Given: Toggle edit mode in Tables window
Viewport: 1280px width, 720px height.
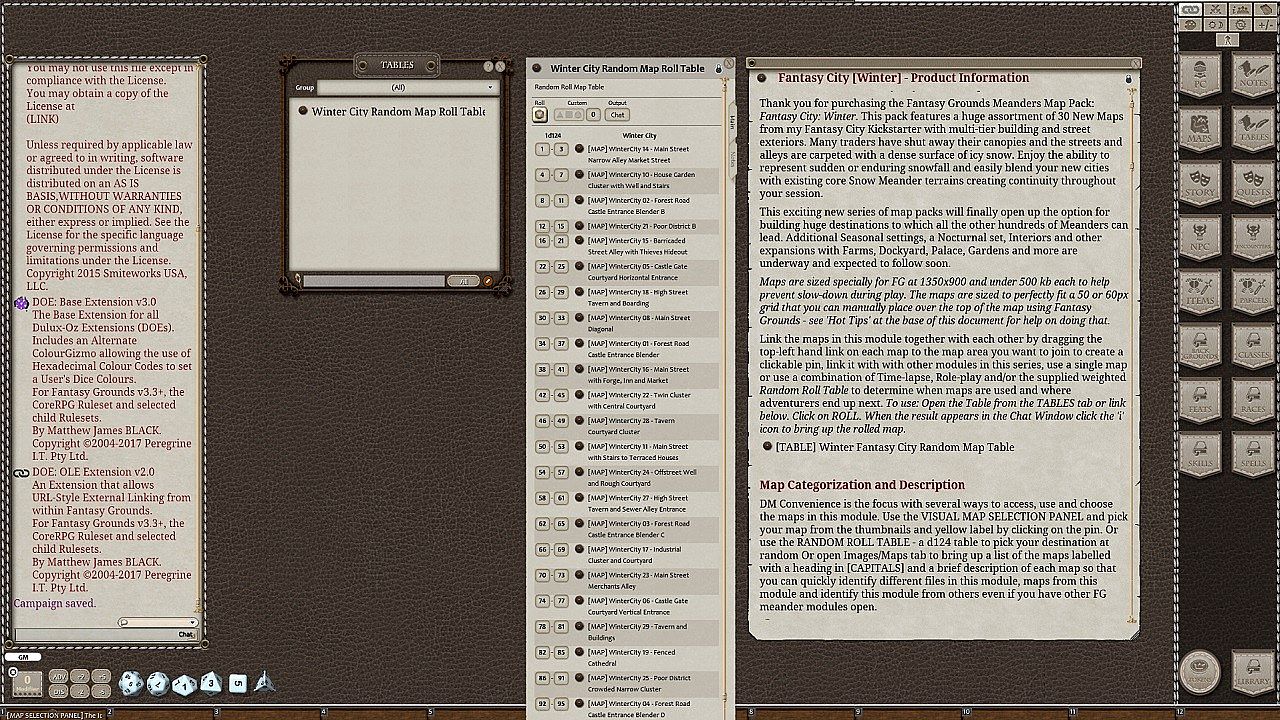Looking at the screenshot, I should pyautogui.click(x=488, y=282).
